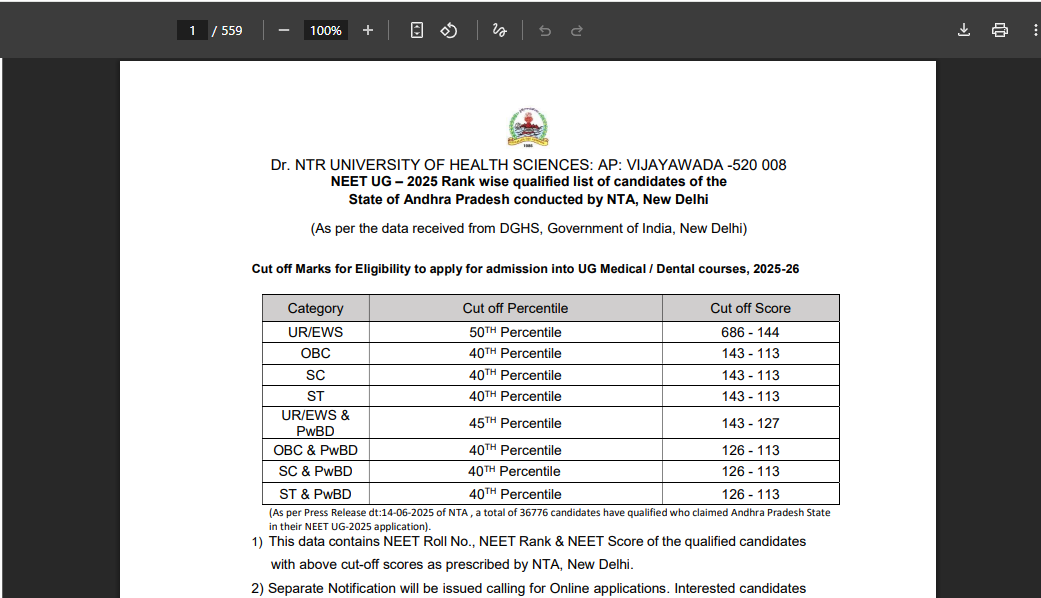Click the DGHS data source note
This screenshot has width=1041, height=598.
pyautogui.click(x=529, y=229)
